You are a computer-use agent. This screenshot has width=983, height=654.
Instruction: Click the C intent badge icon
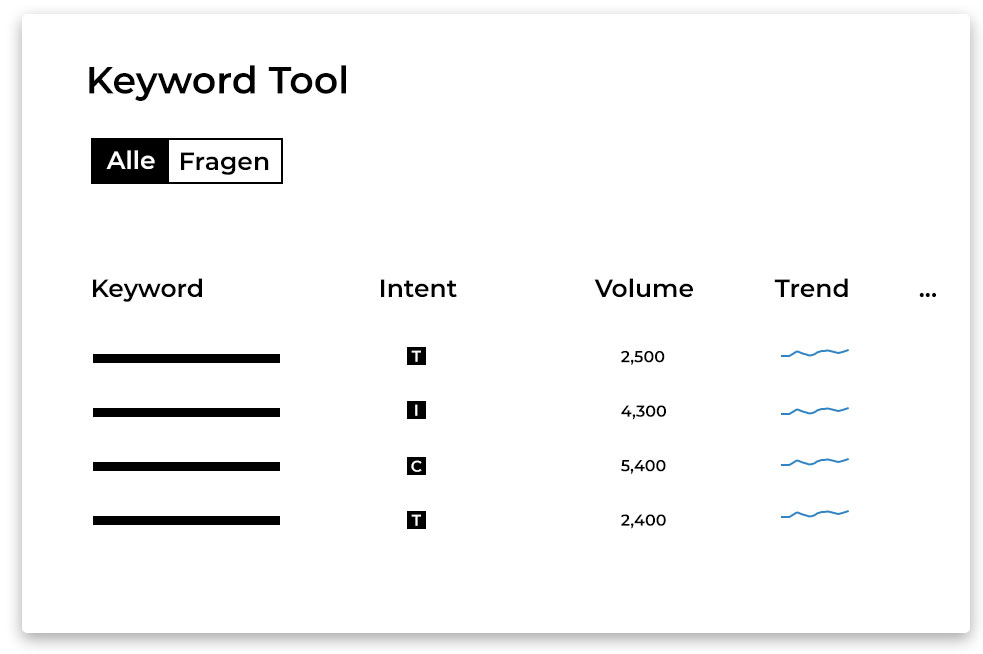[416, 466]
